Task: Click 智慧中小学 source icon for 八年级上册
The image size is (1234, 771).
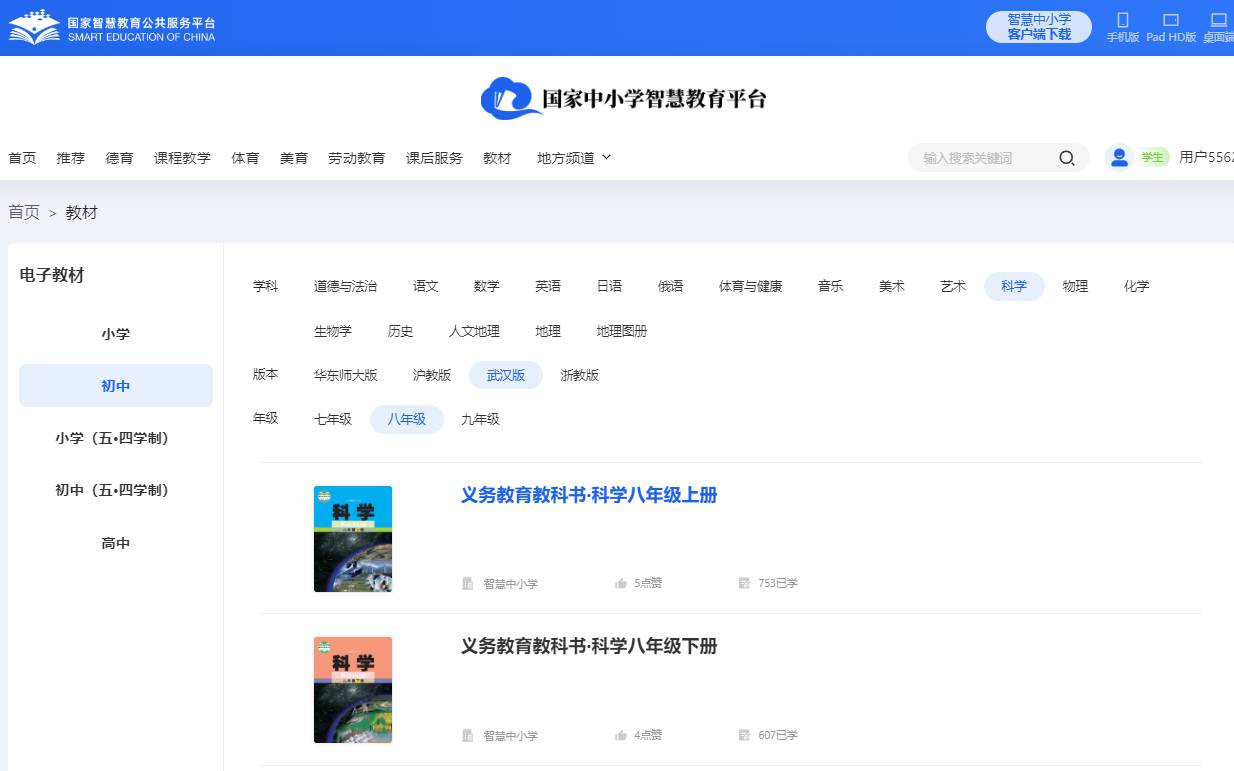Action: coord(468,583)
